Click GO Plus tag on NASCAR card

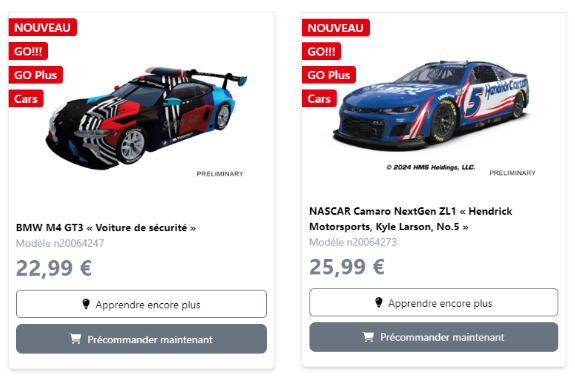[x=329, y=75]
